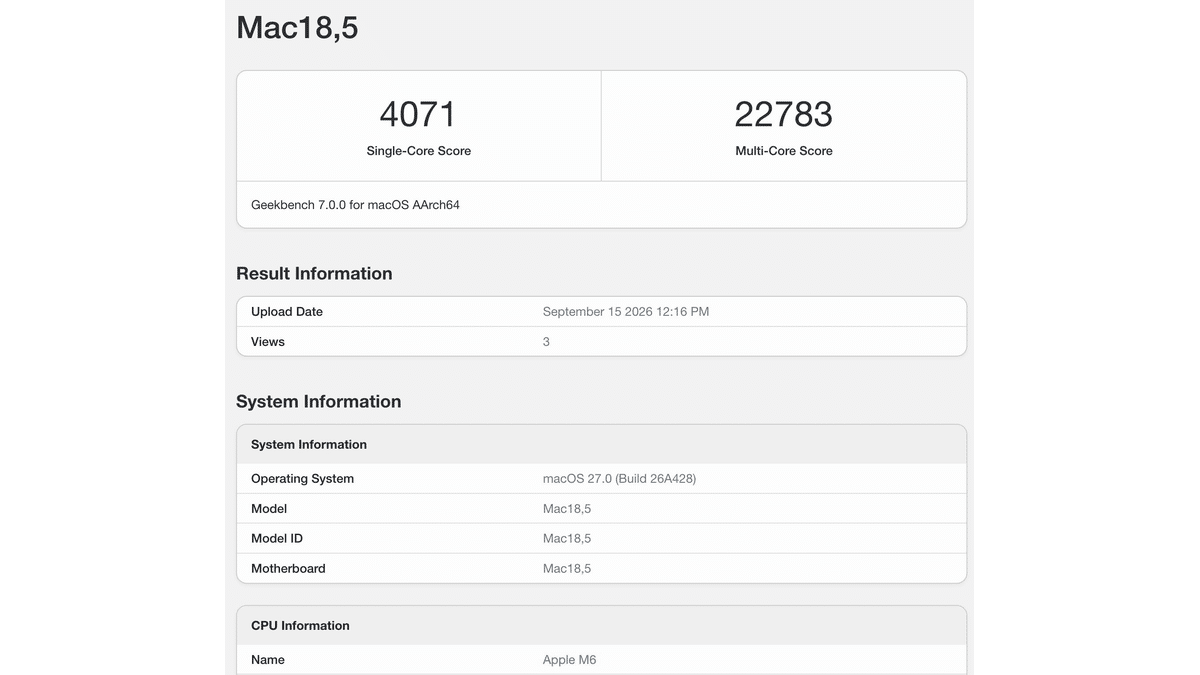Select the macOS 27.0 (Build 26A428) value
Viewport: 1200px width, 675px height.
pos(619,479)
